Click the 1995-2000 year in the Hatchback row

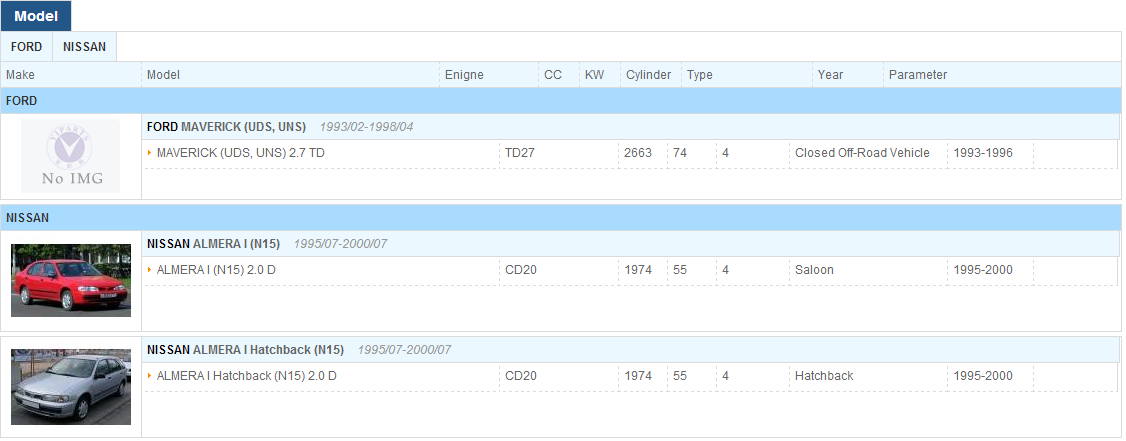983,376
